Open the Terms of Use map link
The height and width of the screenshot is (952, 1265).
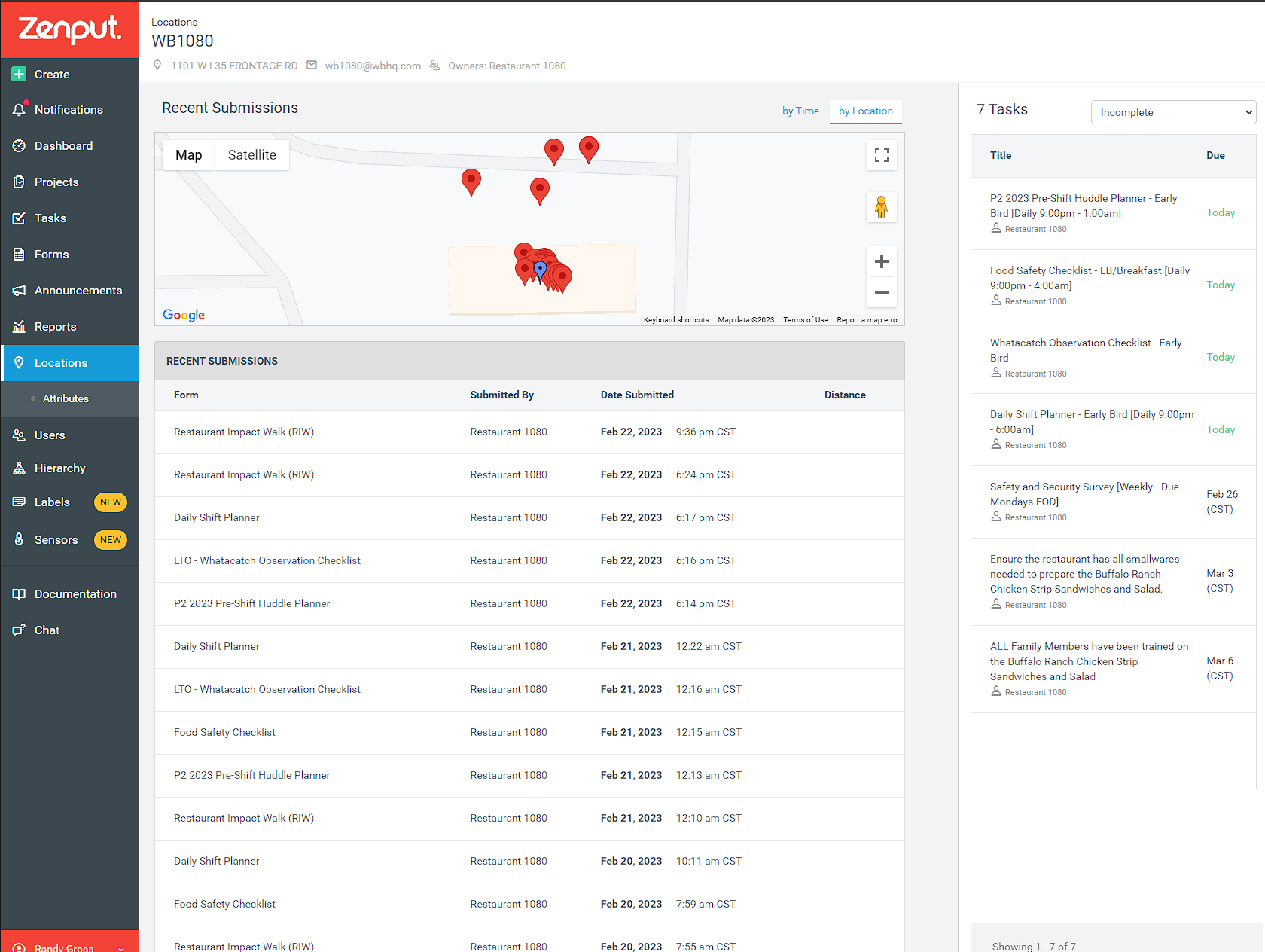point(805,320)
